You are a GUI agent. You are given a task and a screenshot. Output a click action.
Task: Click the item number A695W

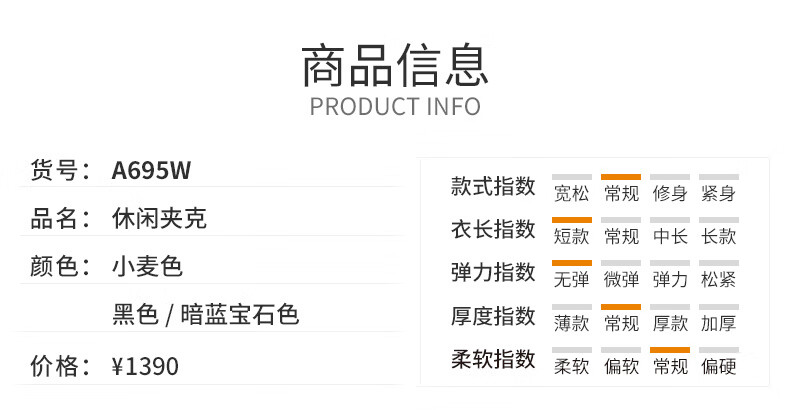tap(151, 170)
